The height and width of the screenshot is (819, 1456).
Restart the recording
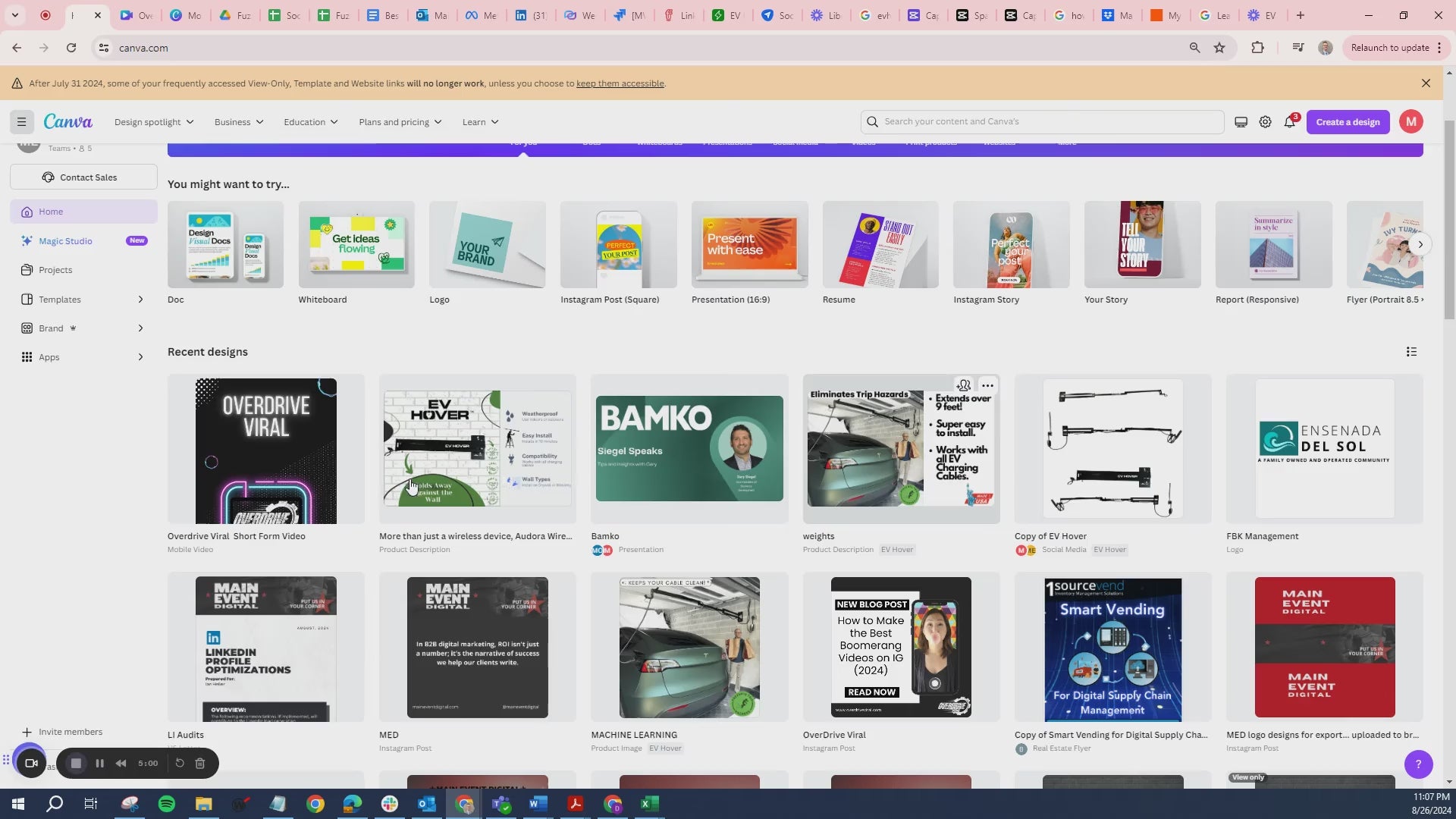tap(180, 764)
